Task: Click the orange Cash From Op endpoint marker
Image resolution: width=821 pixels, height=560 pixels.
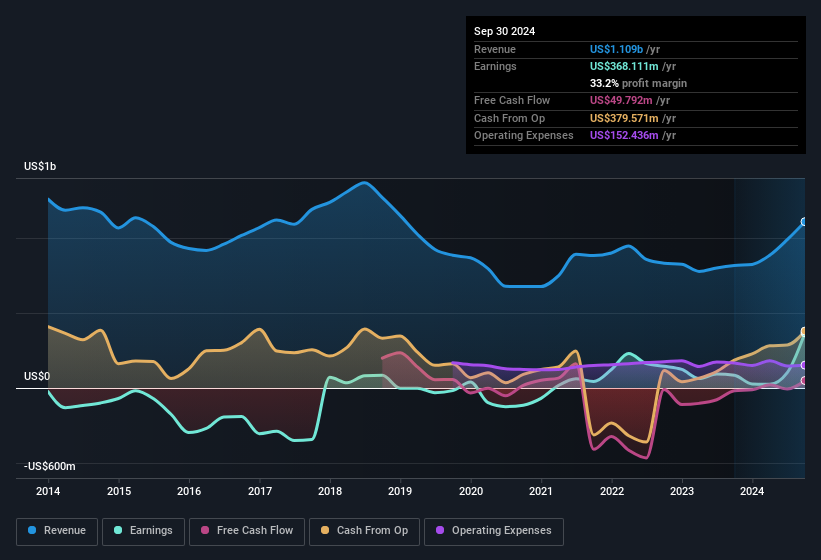Action: pos(804,332)
